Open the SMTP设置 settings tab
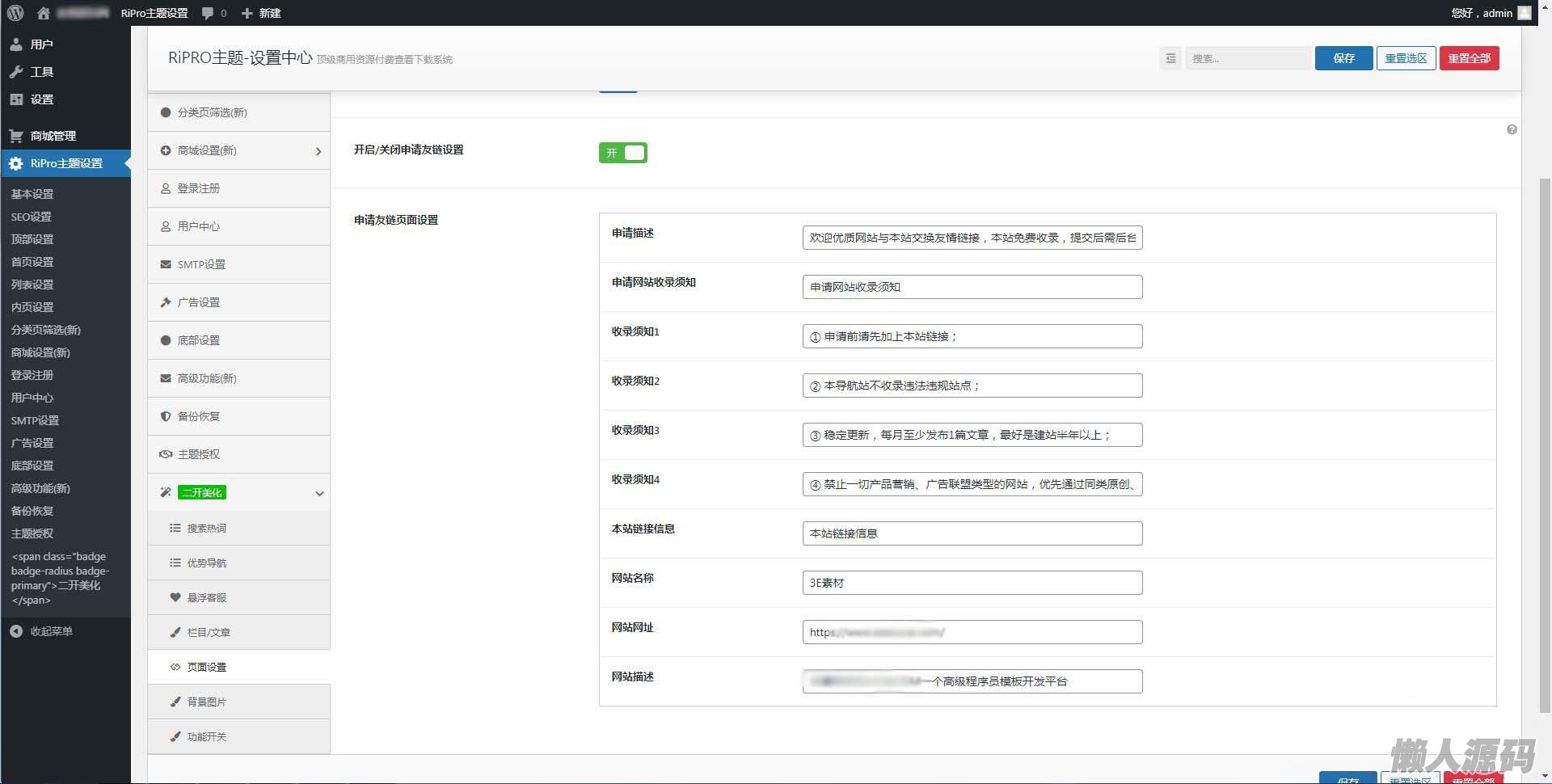The image size is (1552, 784). click(201, 264)
